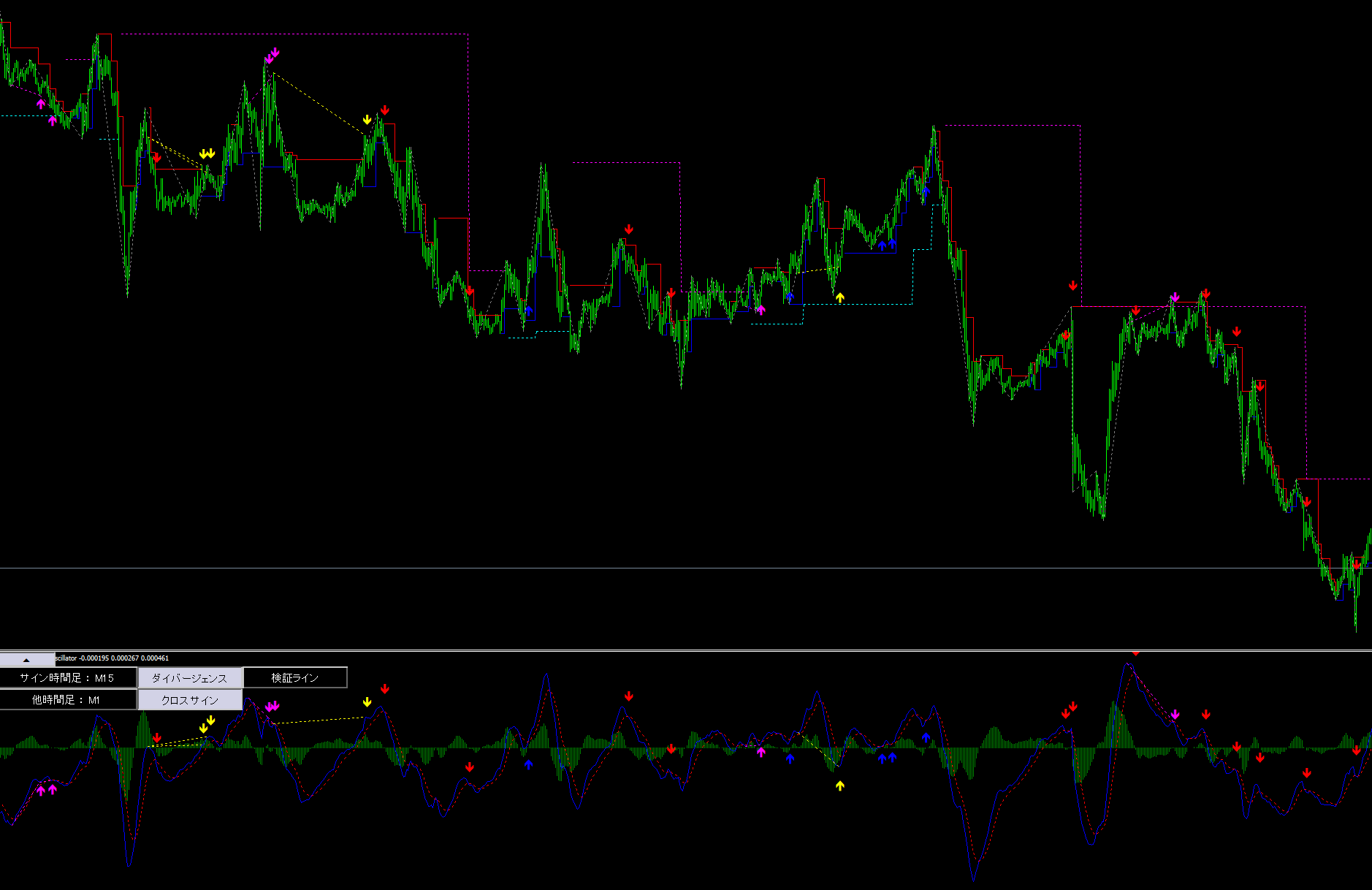
Task: Click the yellow up arrow in the oscillator window
Action: point(840,786)
